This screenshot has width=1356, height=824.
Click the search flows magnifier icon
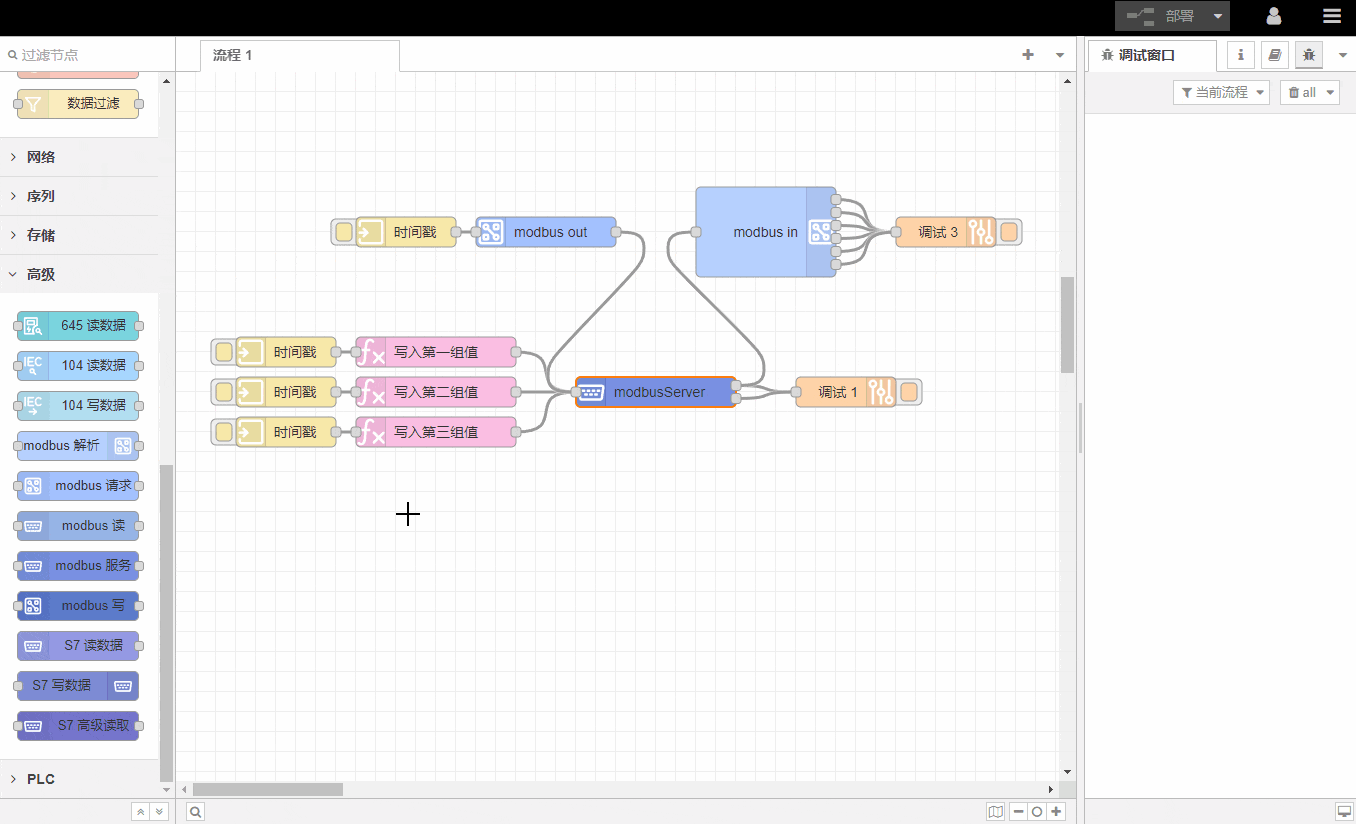196,812
